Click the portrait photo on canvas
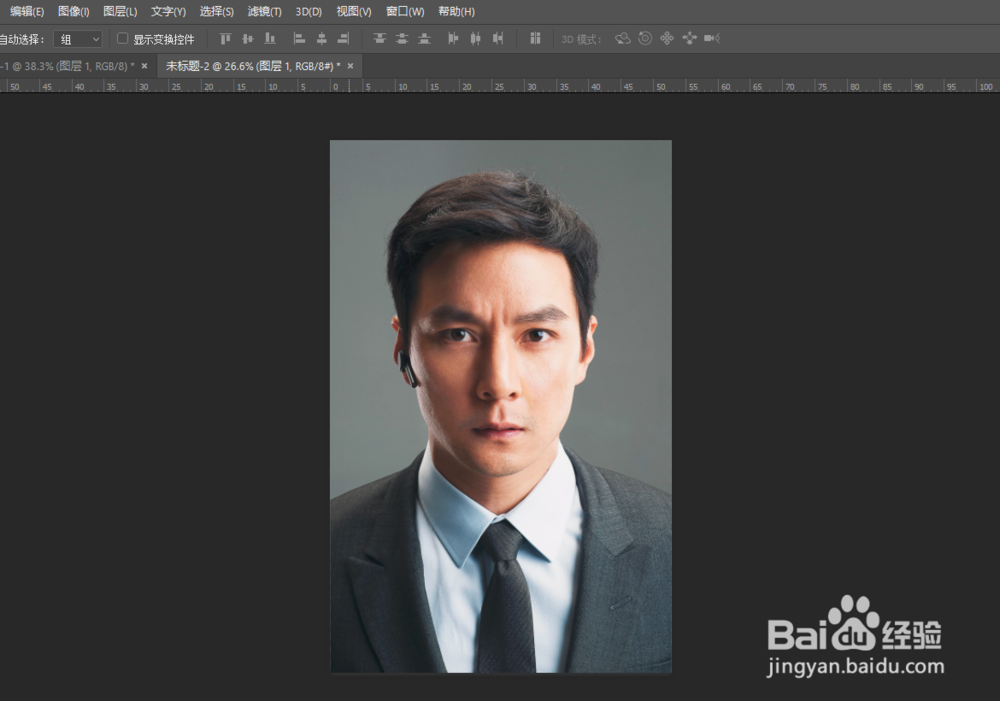Viewport: 1000px width, 701px height. pyautogui.click(x=501, y=406)
